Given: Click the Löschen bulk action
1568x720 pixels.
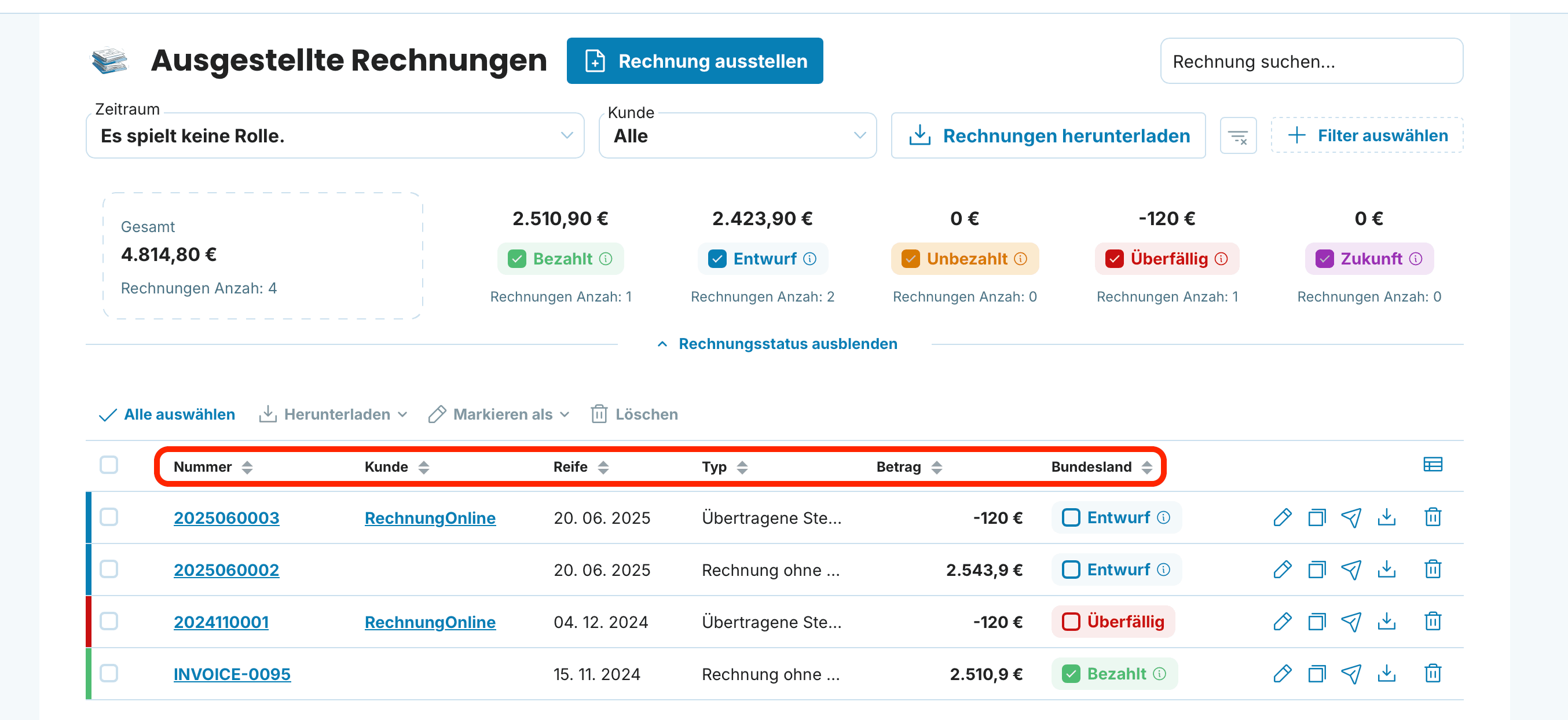Looking at the screenshot, I should (x=633, y=414).
